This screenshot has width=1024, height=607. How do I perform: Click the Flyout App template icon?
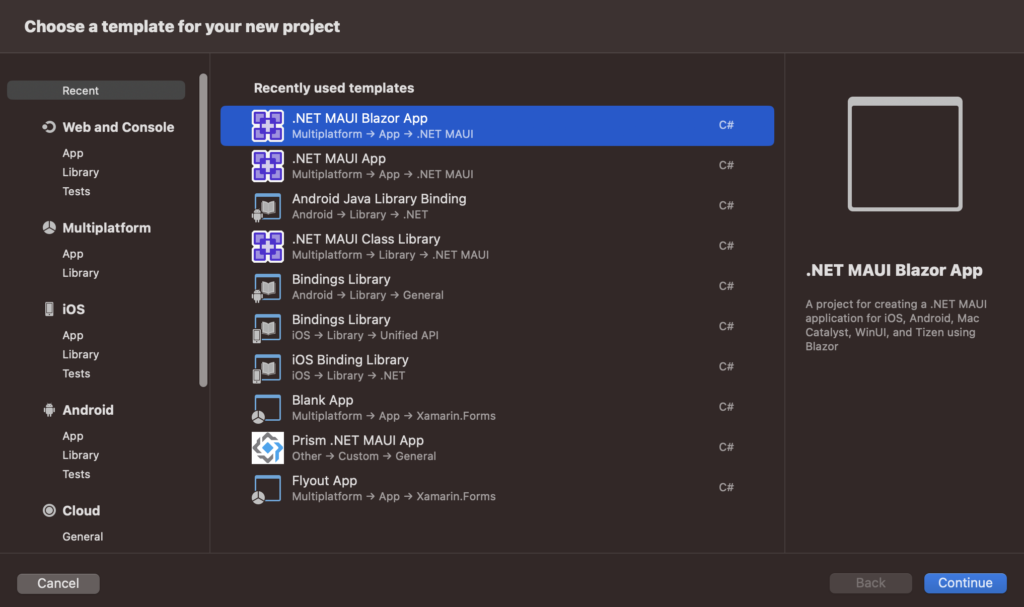[x=267, y=488]
